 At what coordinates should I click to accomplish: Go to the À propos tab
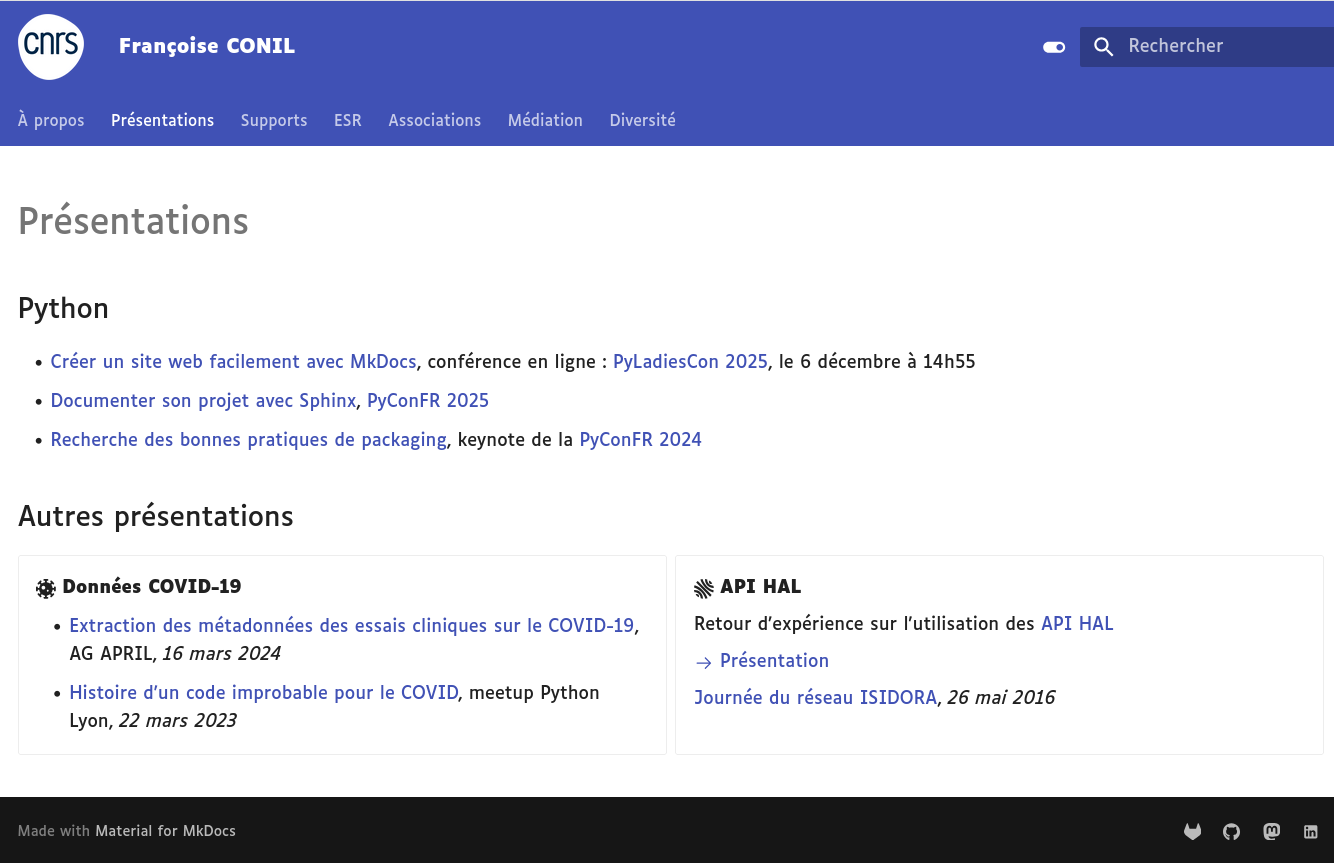click(x=51, y=120)
